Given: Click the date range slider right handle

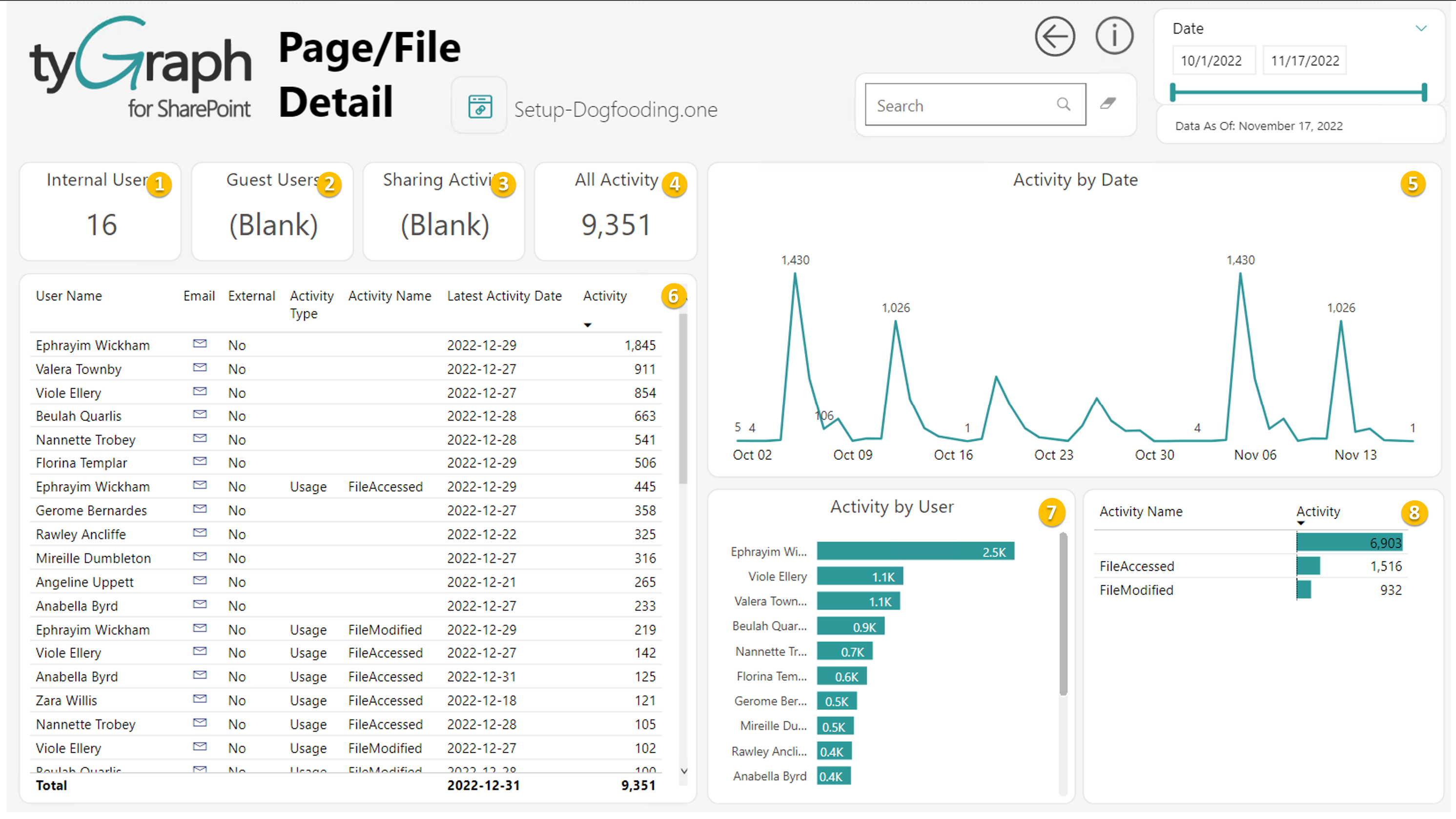Looking at the screenshot, I should (1424, 92).
